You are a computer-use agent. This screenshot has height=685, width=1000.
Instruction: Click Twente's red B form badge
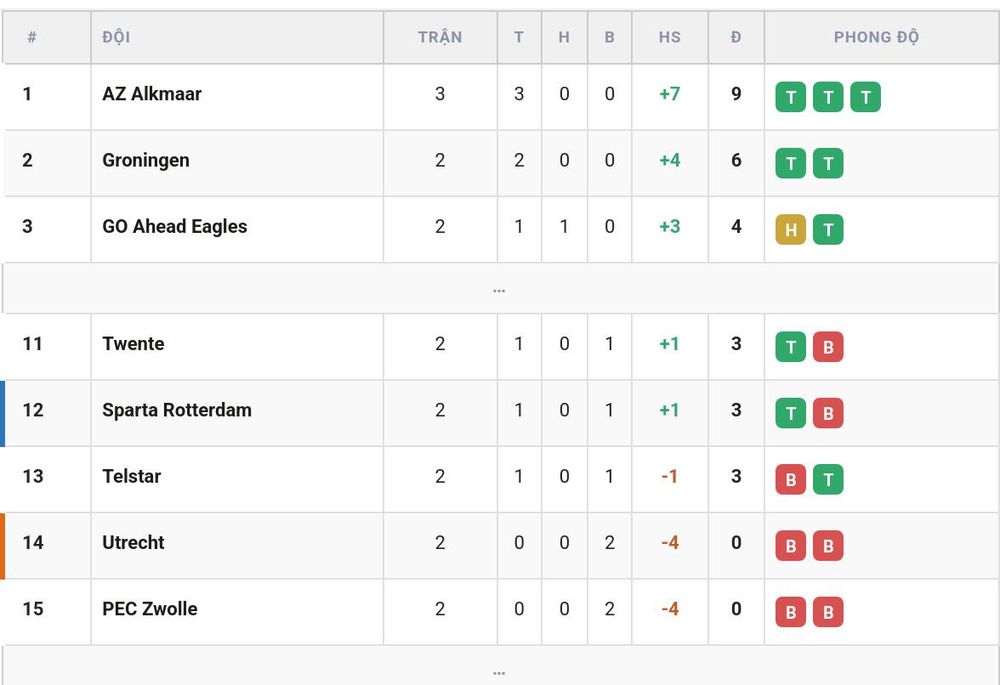[828, 347]
